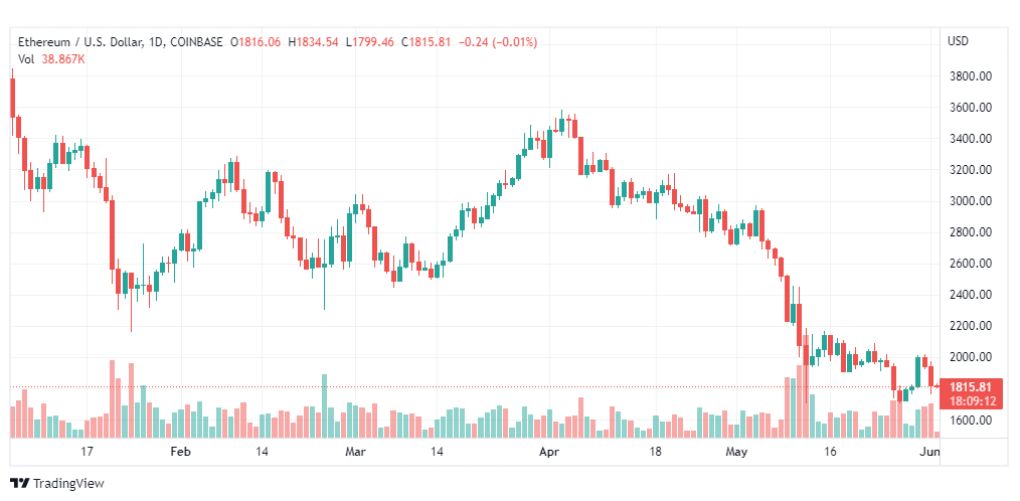Click the USD currency label on price axis
Viewport: 1020px width, 501px height.
958,41
